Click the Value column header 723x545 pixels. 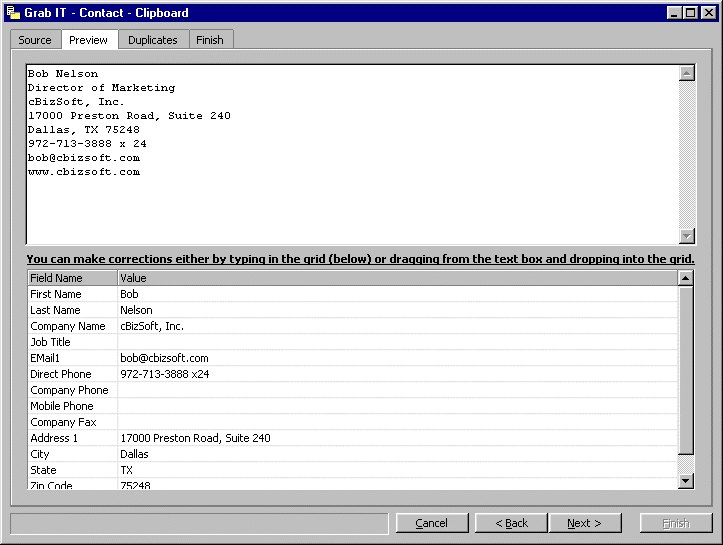(397, 278)
